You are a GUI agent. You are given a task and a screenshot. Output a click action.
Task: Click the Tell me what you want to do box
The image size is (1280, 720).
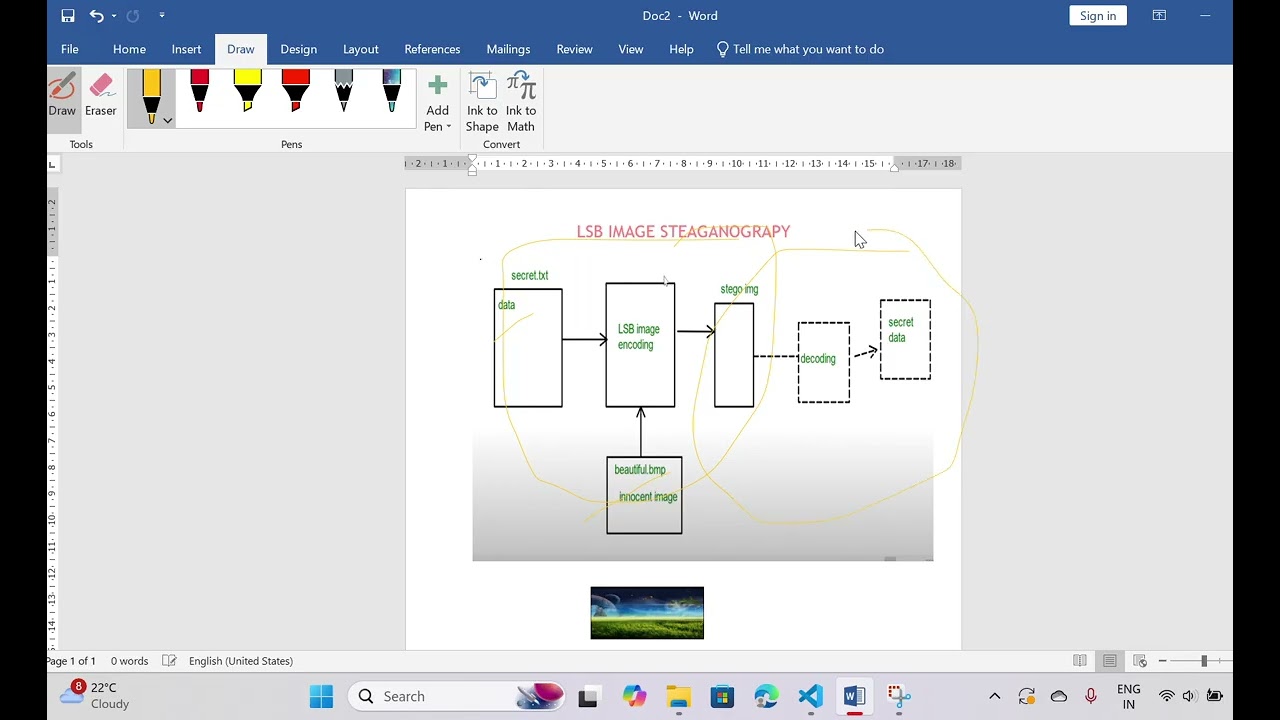pos(800,49)
